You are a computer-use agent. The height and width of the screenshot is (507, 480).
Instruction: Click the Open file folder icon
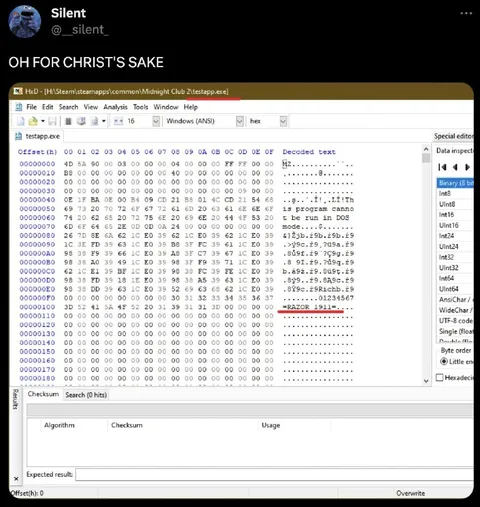(33, 121)
